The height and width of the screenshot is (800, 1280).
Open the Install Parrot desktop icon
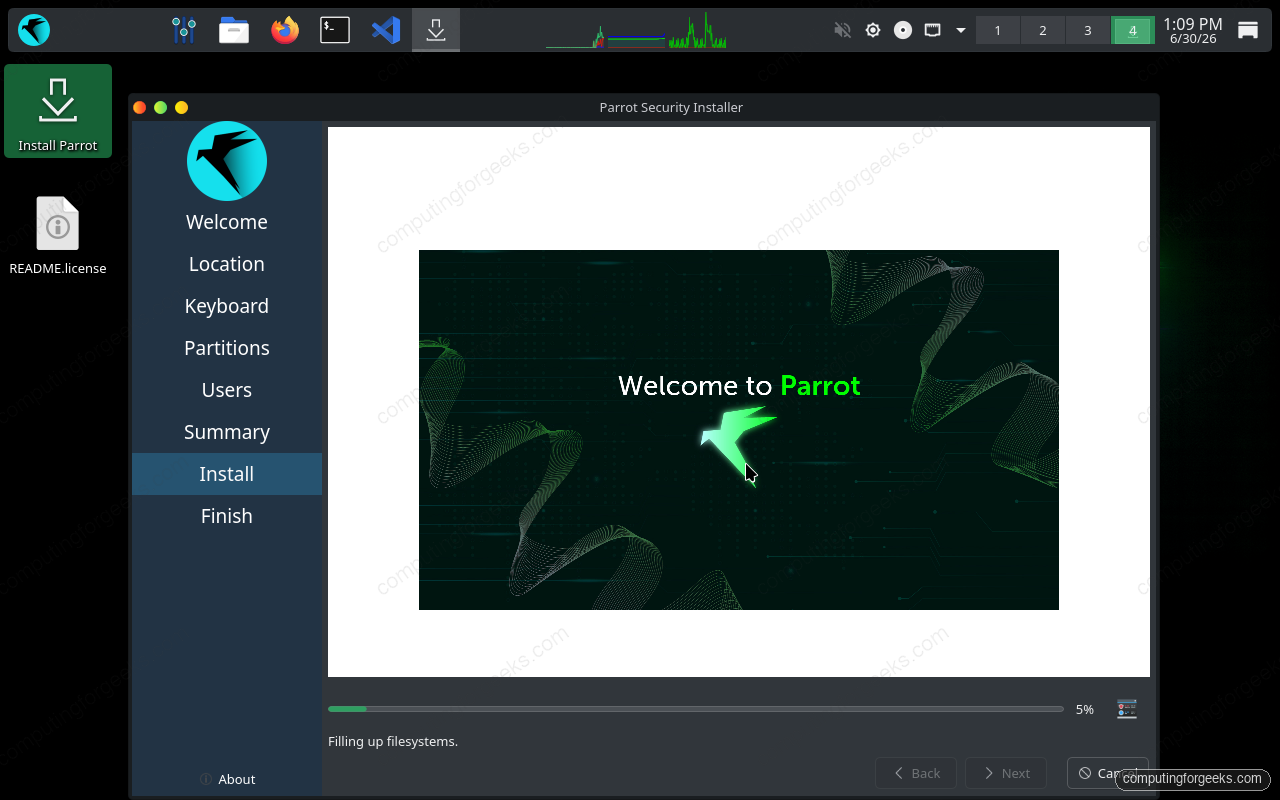coord(58,111)
